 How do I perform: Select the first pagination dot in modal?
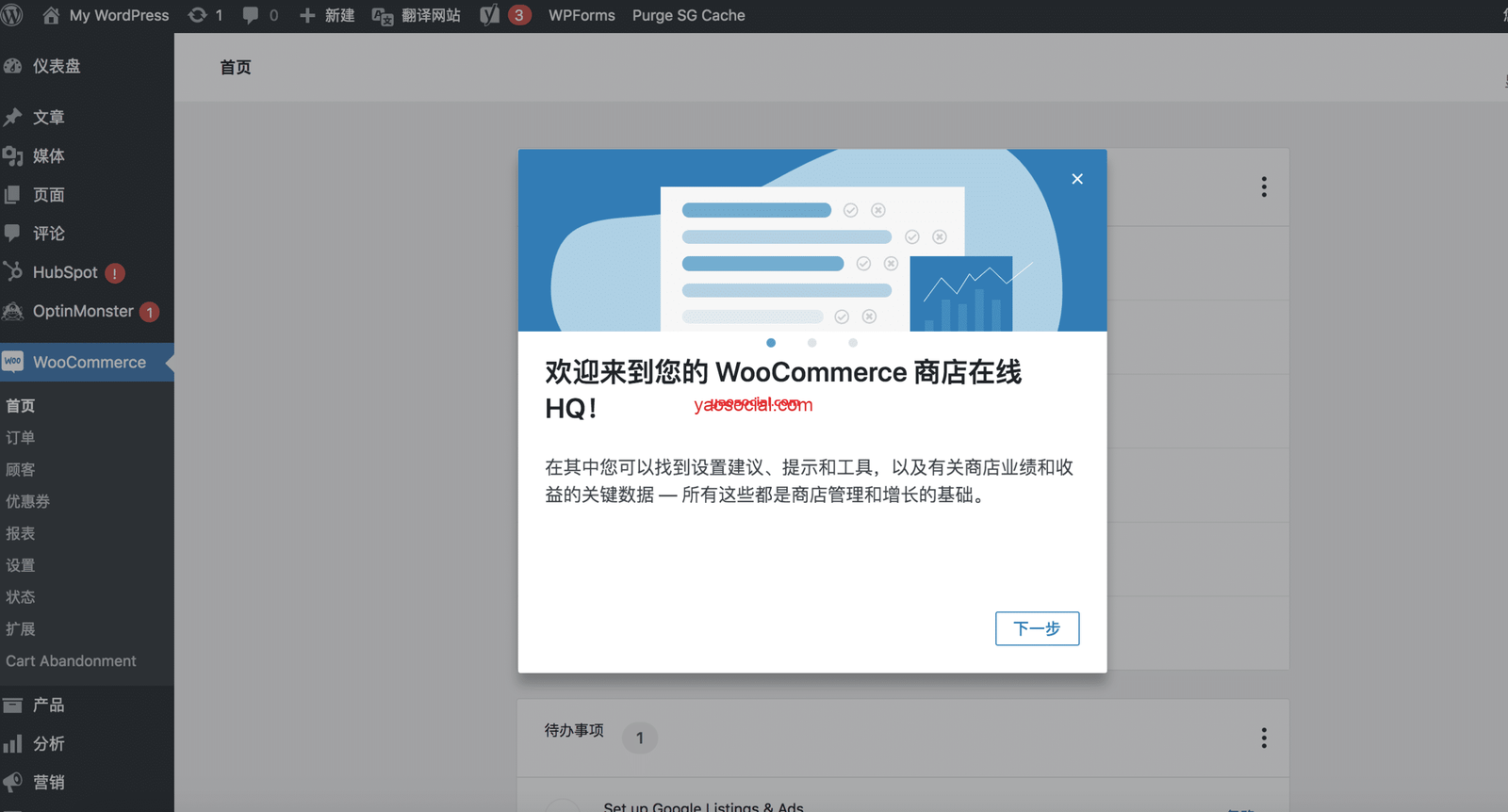pos(771,343)
